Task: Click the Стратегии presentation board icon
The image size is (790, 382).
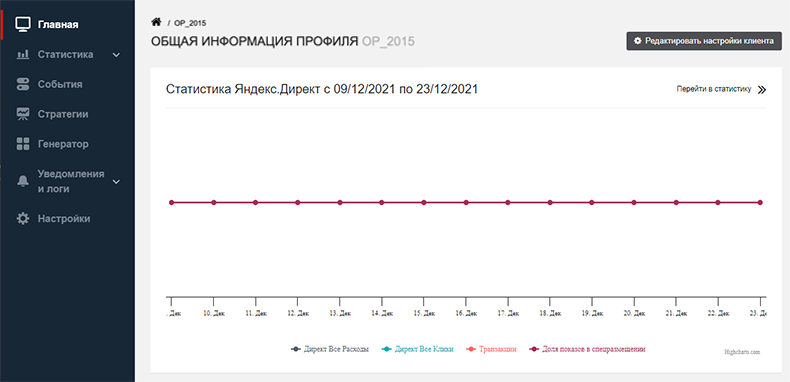Action: pos(23,114)
